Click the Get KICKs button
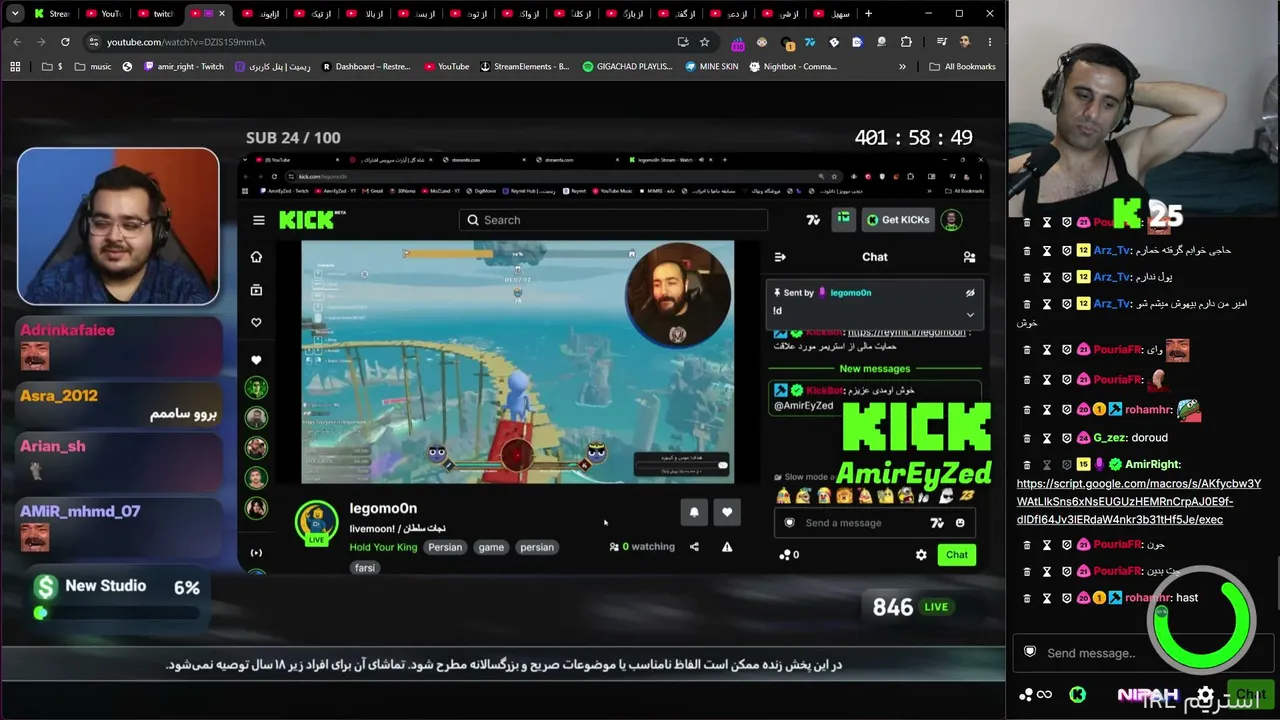 tap(898, 220)
